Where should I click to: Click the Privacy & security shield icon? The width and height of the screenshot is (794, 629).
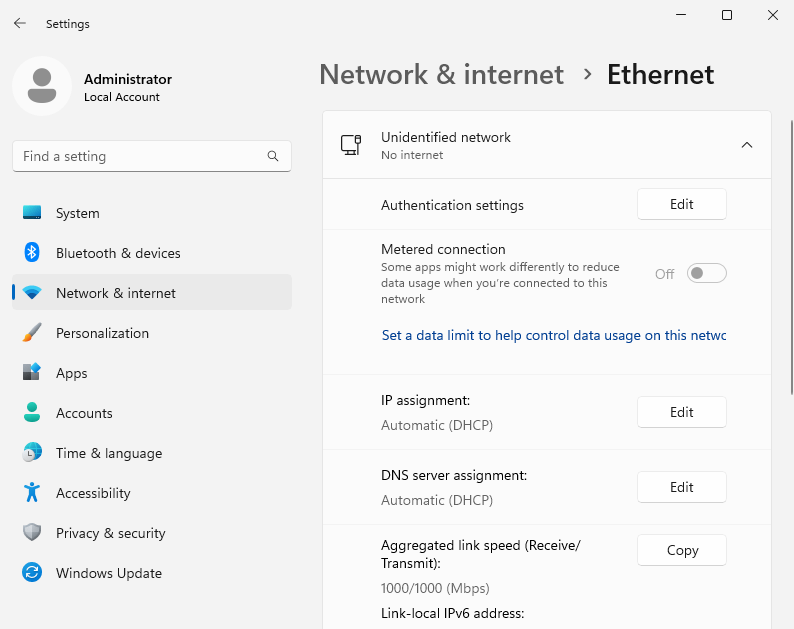click(32, 533)
